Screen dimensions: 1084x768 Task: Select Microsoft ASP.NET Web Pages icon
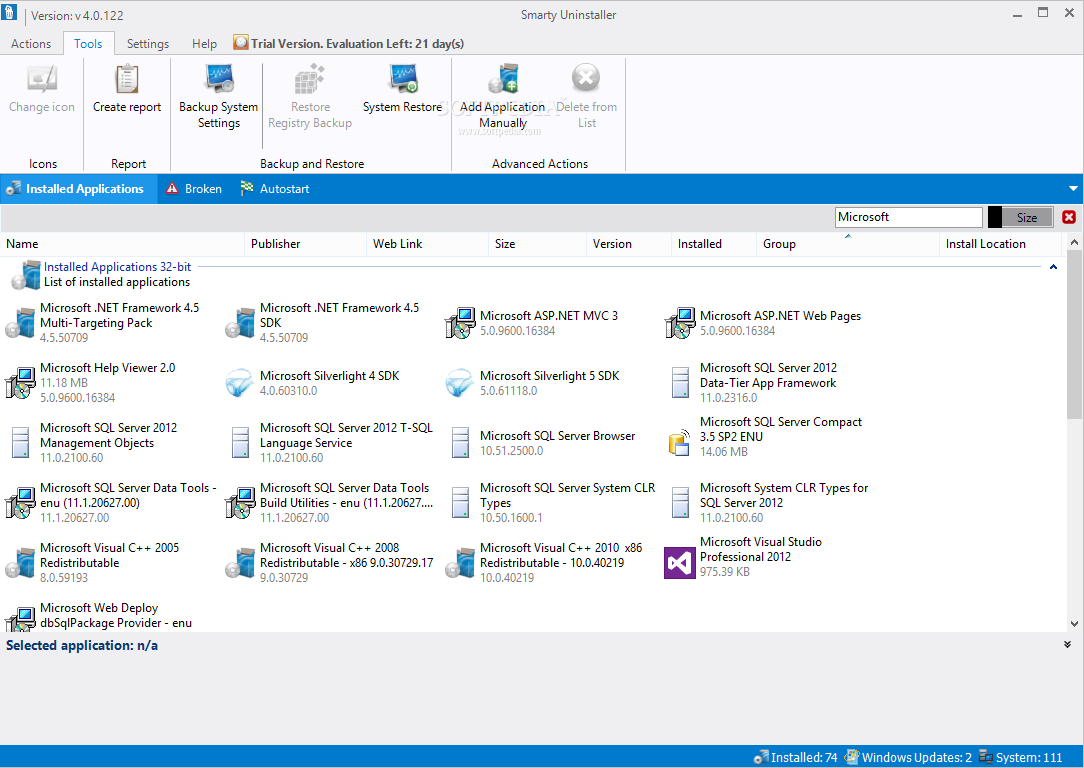coord(680,323)
